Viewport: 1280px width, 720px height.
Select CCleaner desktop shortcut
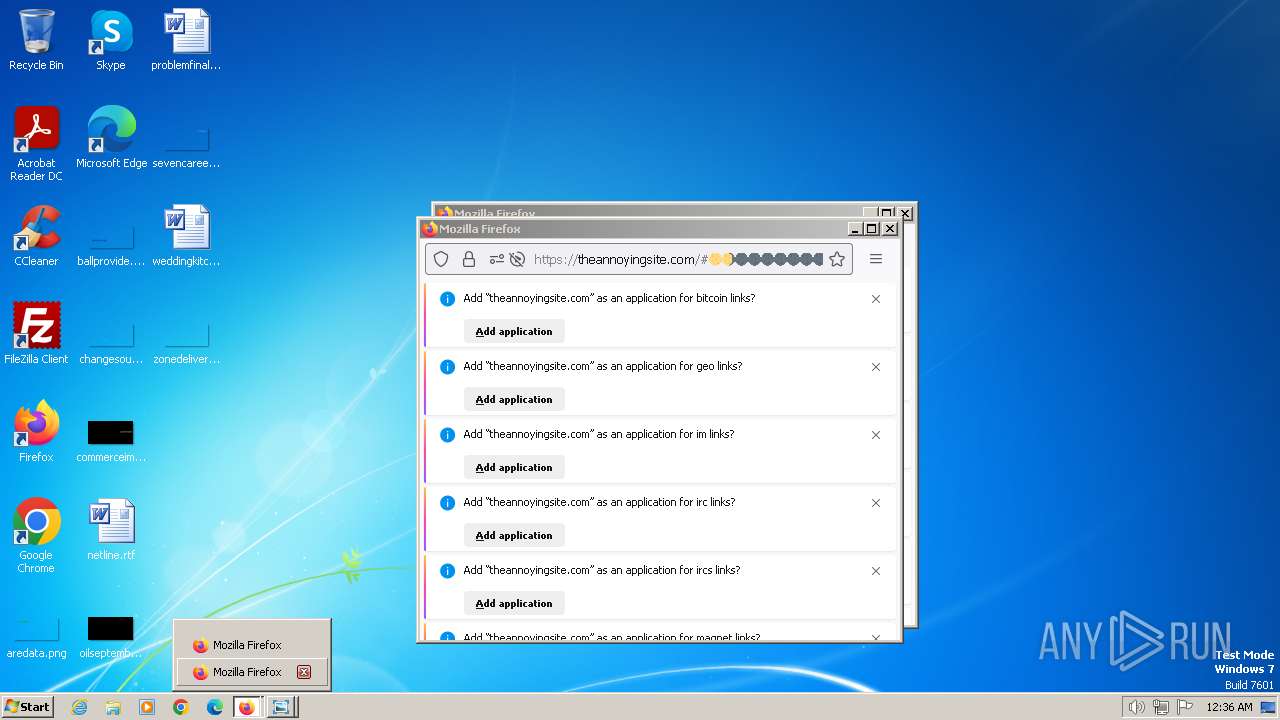point(36,235)
